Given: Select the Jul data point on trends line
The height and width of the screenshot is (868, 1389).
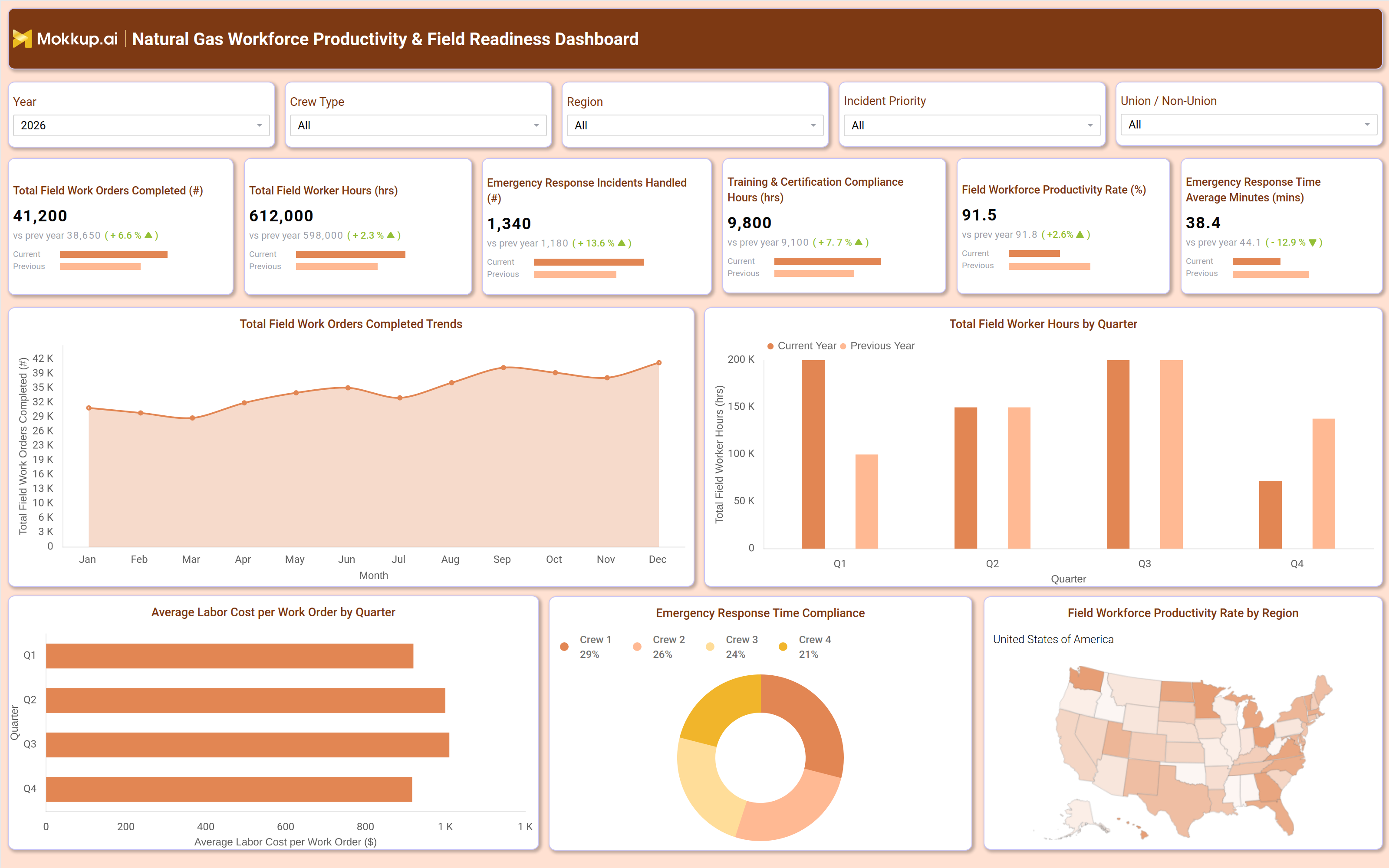Looking at the screenshot, I should [x=399, y=398].
